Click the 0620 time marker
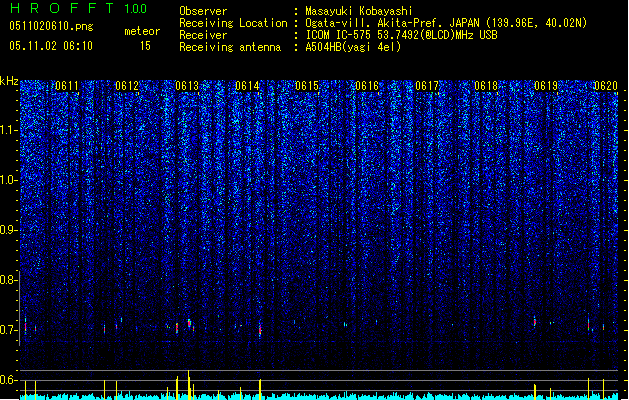The image size is (629, 400). pyautogui.click(x=606, y=86)
